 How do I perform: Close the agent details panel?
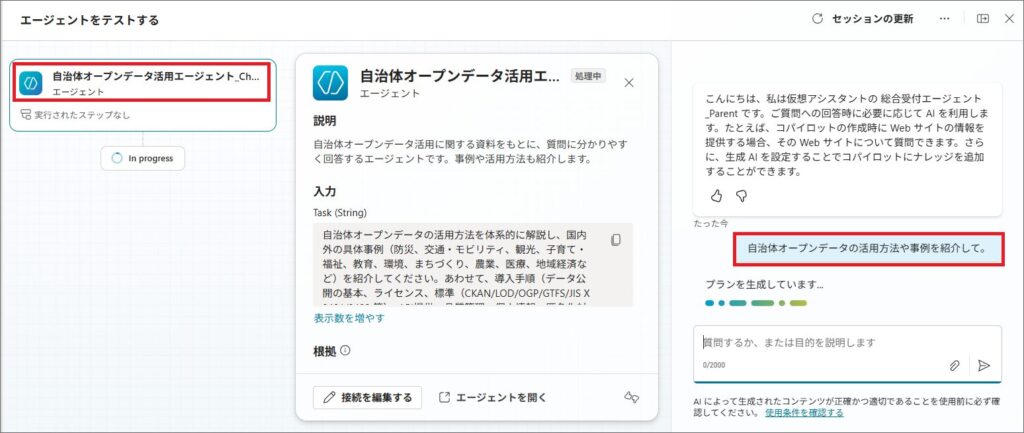pos(629,83)
